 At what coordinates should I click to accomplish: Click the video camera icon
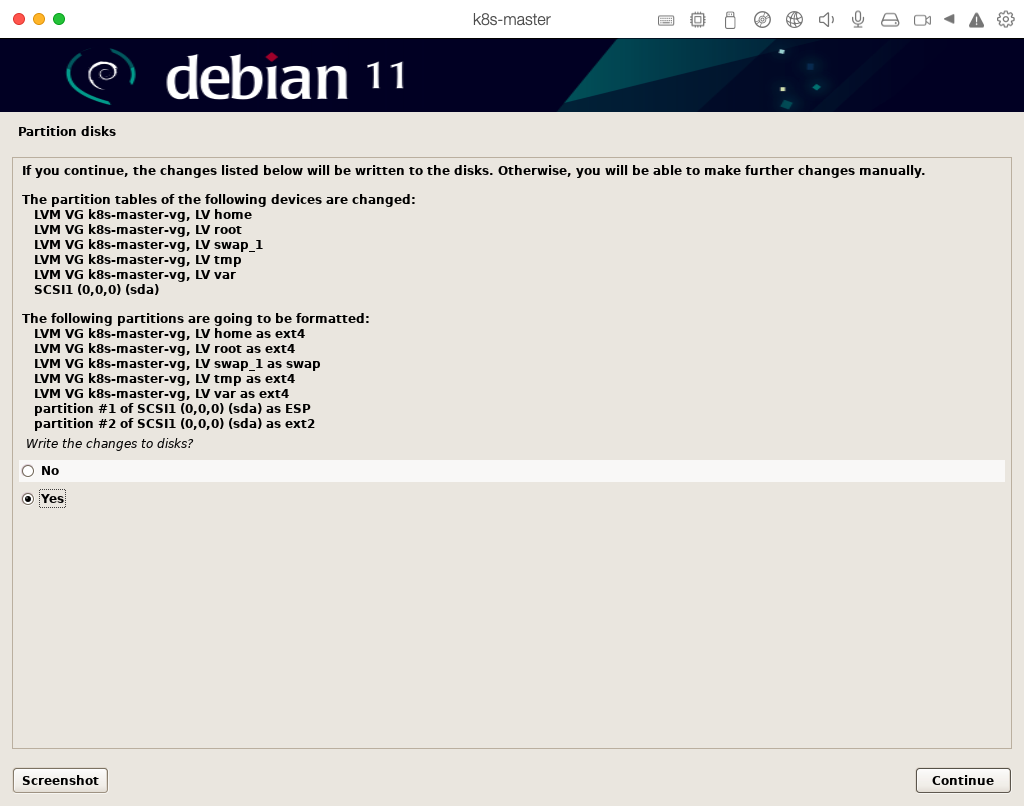(x=922, y=20)
